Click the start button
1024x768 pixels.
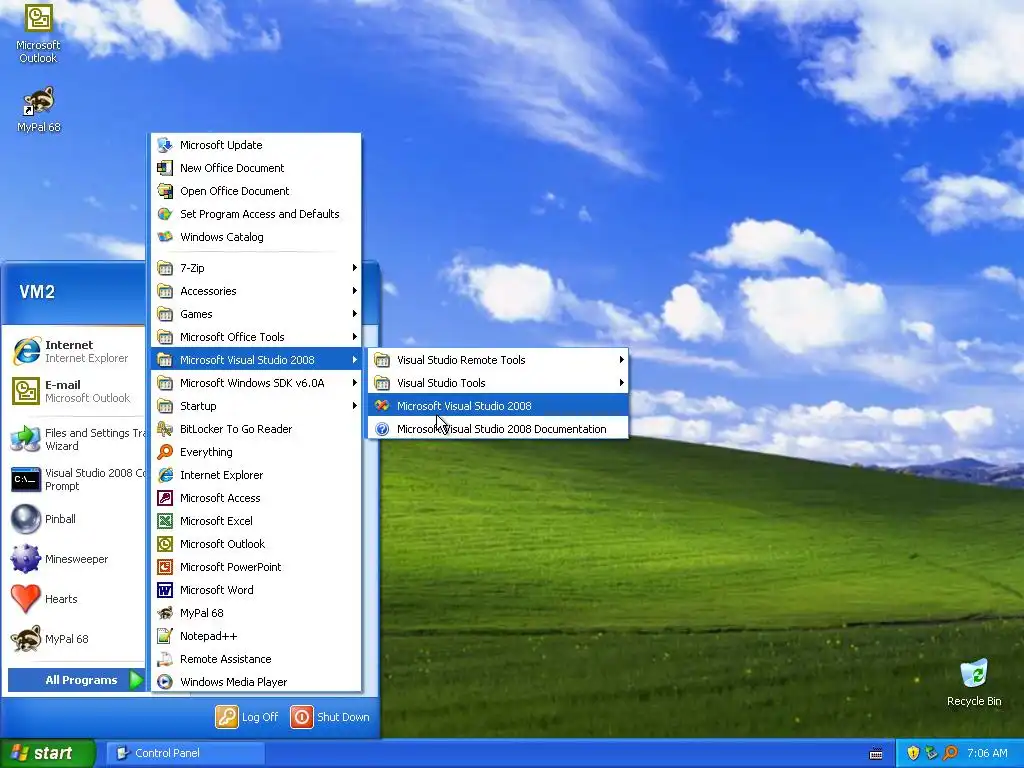tap(48, 753)
